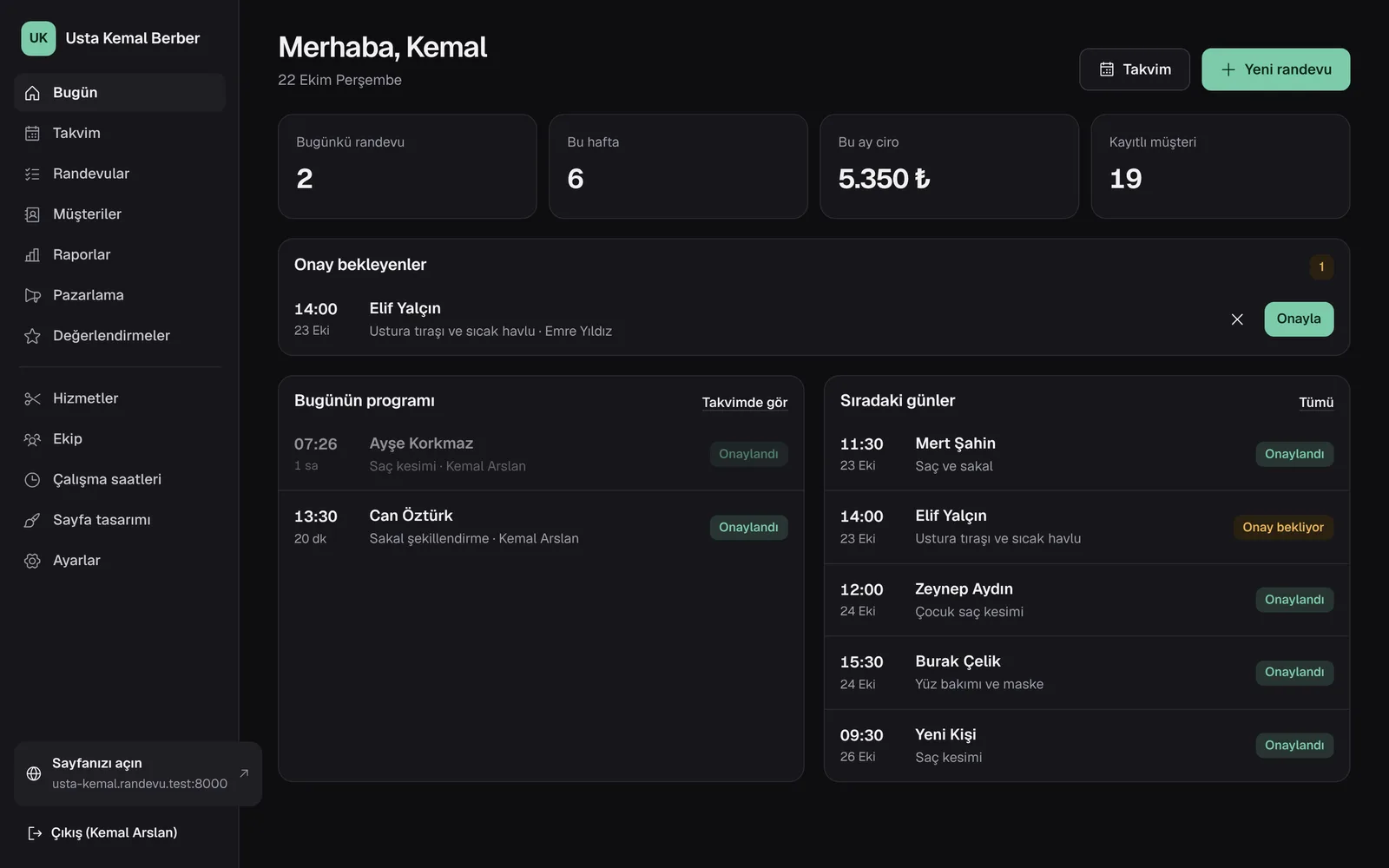The image size is (1389, 868).
Task: Open Mert Şahin's 11:30 appointment
Action: pyautogui.click(x=1087, y=454)
